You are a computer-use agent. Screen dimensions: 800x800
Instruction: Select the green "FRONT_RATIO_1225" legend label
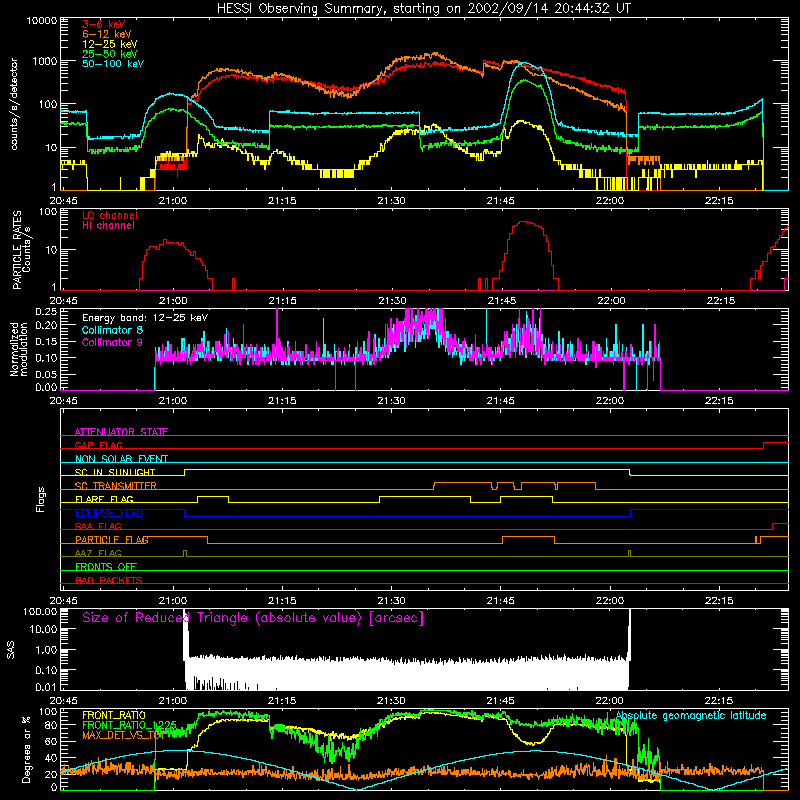click(129, 725)
